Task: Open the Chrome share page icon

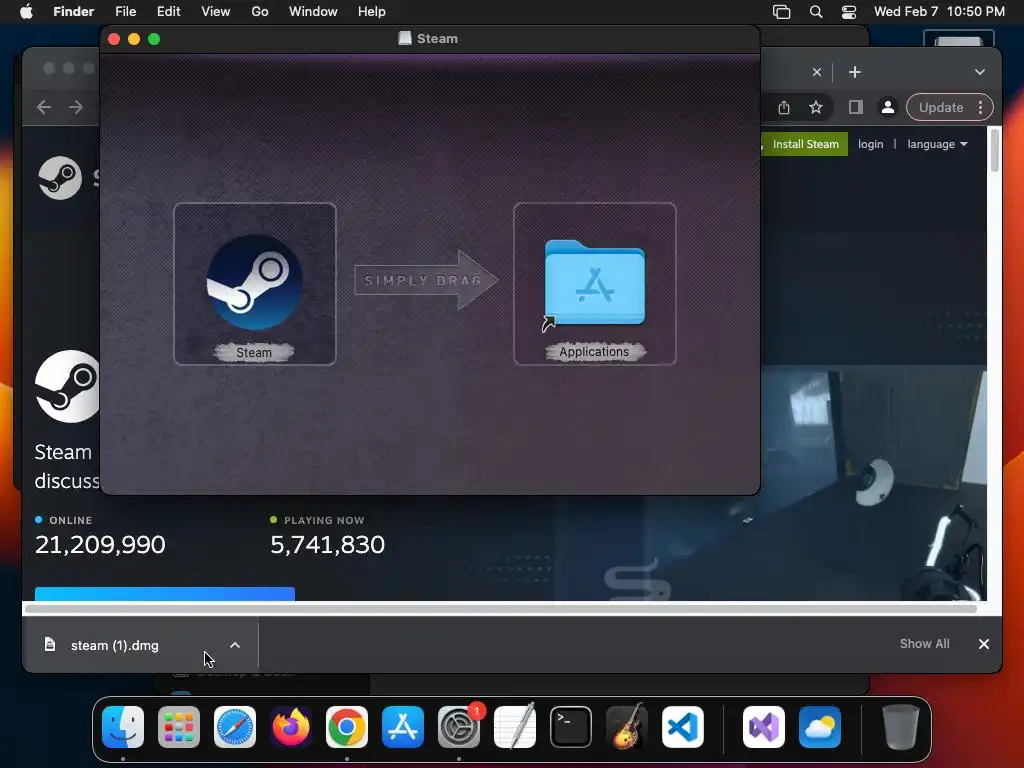Action: 784,108
